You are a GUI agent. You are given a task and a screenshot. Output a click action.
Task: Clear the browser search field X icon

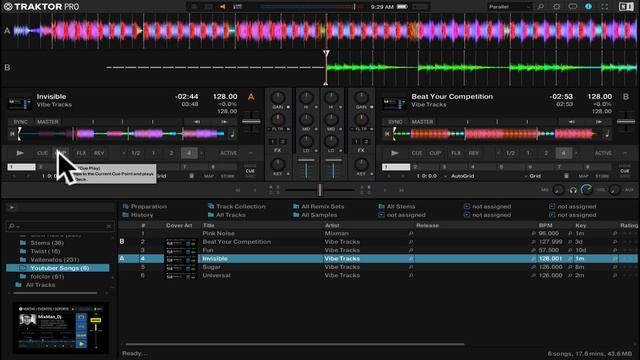109,226
